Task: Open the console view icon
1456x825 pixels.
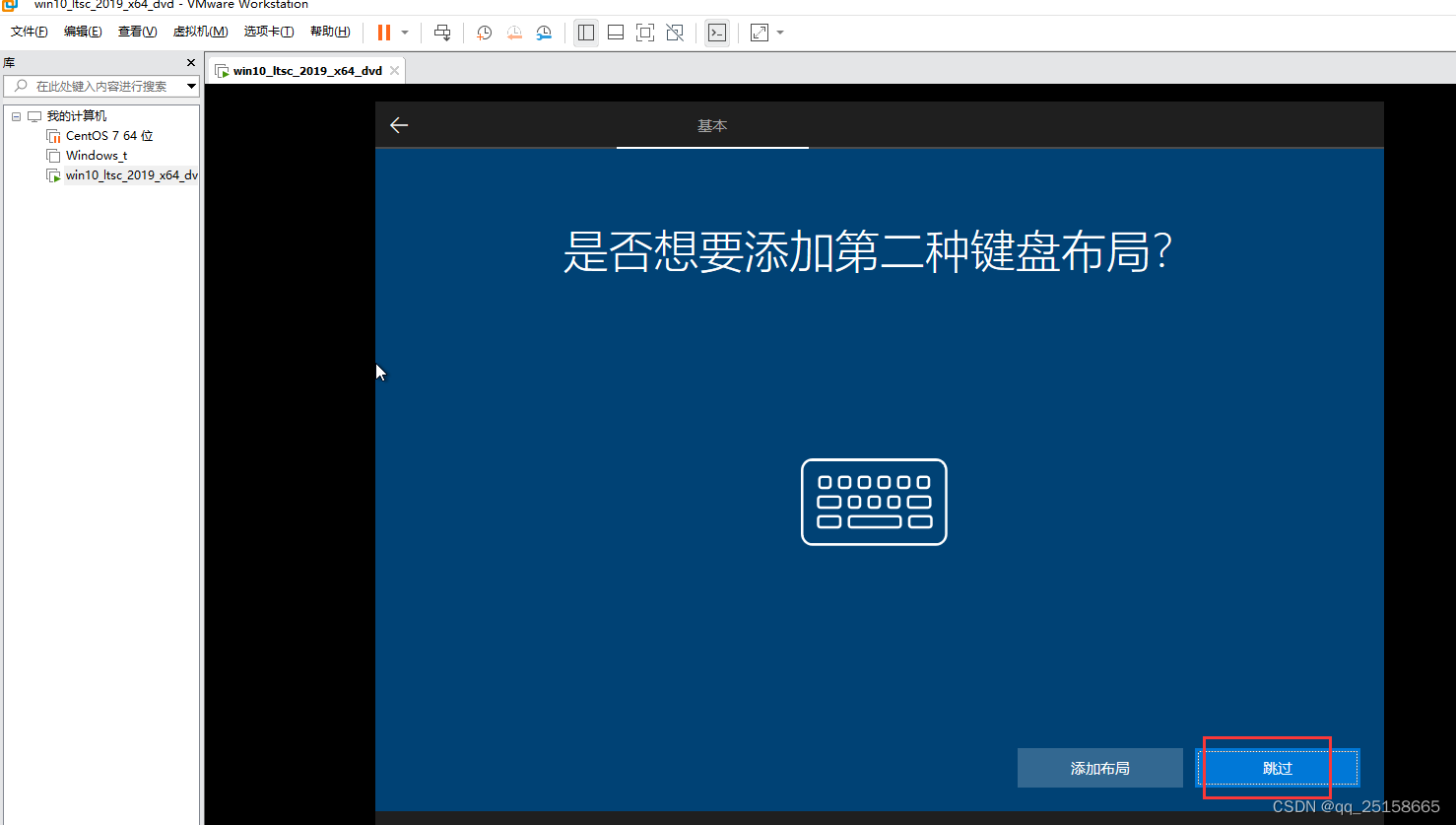Action: point(717,33)
